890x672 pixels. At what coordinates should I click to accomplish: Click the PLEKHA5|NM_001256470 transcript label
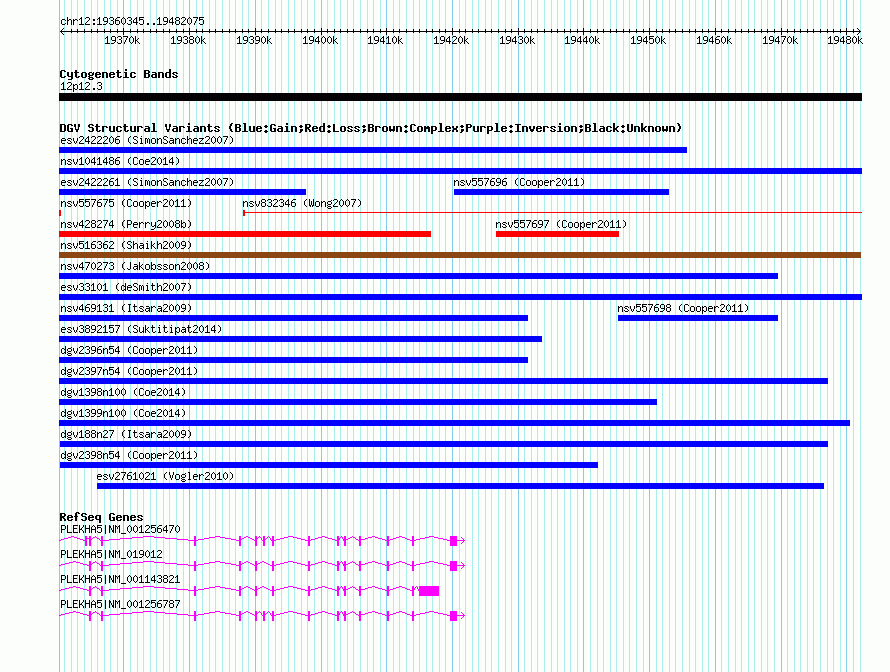(x=120, y=529)
